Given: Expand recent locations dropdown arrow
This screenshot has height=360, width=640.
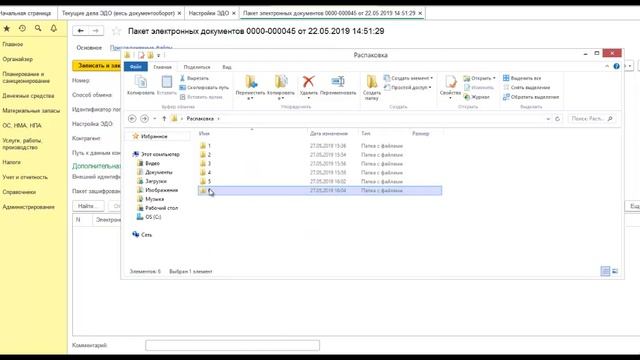Looking at the screenshot, I should click(x=155, y=119).
